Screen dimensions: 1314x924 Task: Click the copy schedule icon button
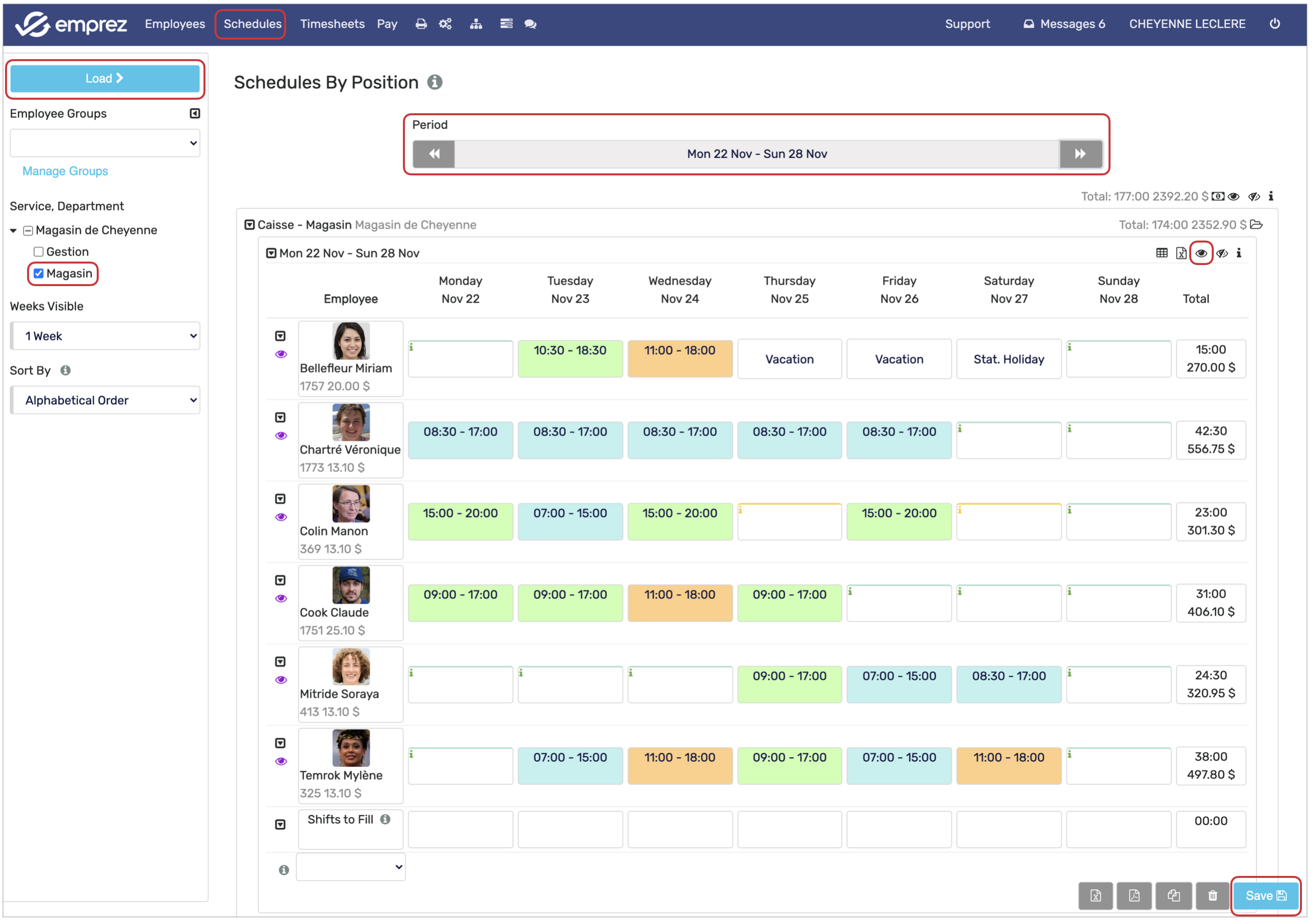click(x=1173, y=895)
